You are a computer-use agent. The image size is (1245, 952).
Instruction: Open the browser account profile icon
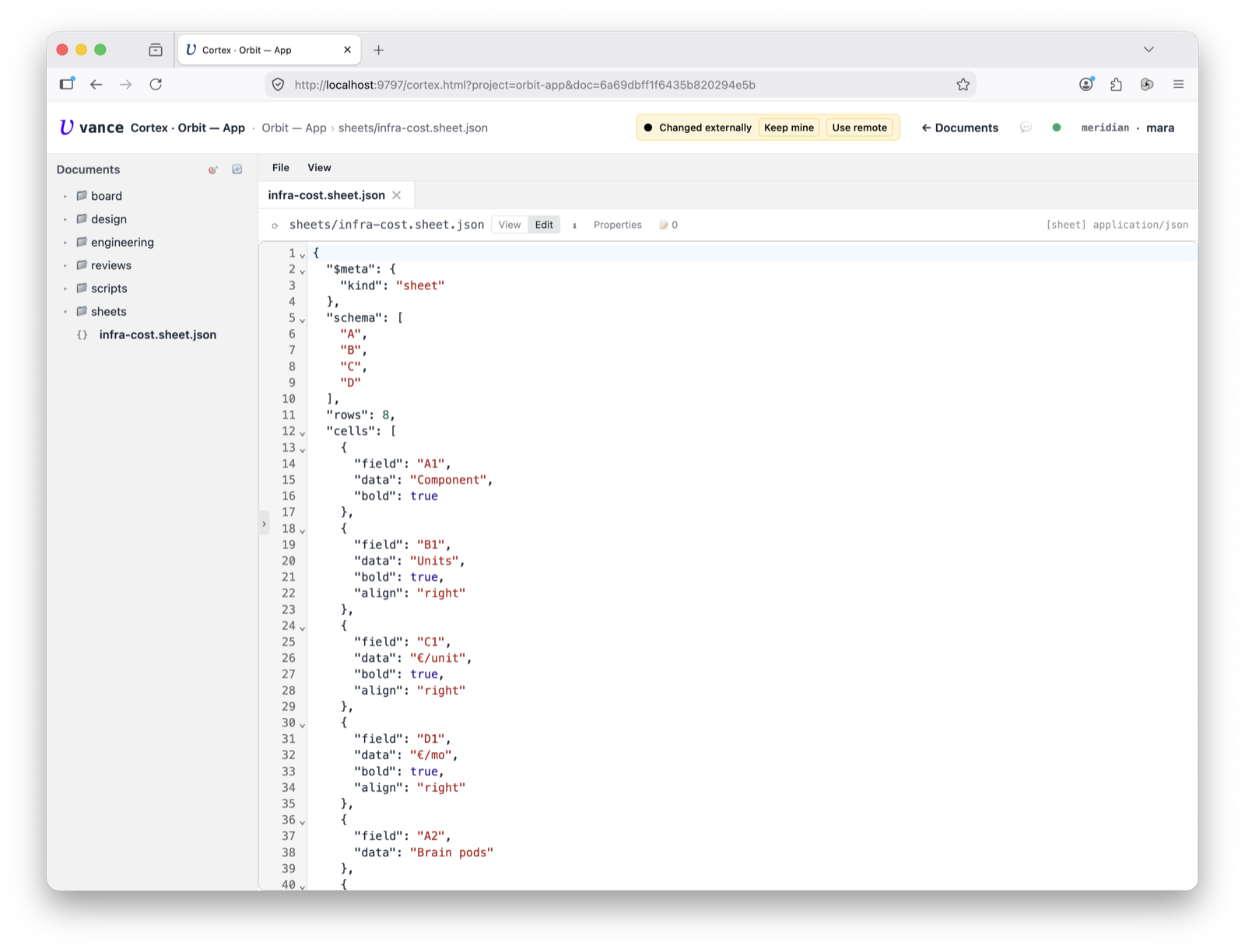point(1086,84)
